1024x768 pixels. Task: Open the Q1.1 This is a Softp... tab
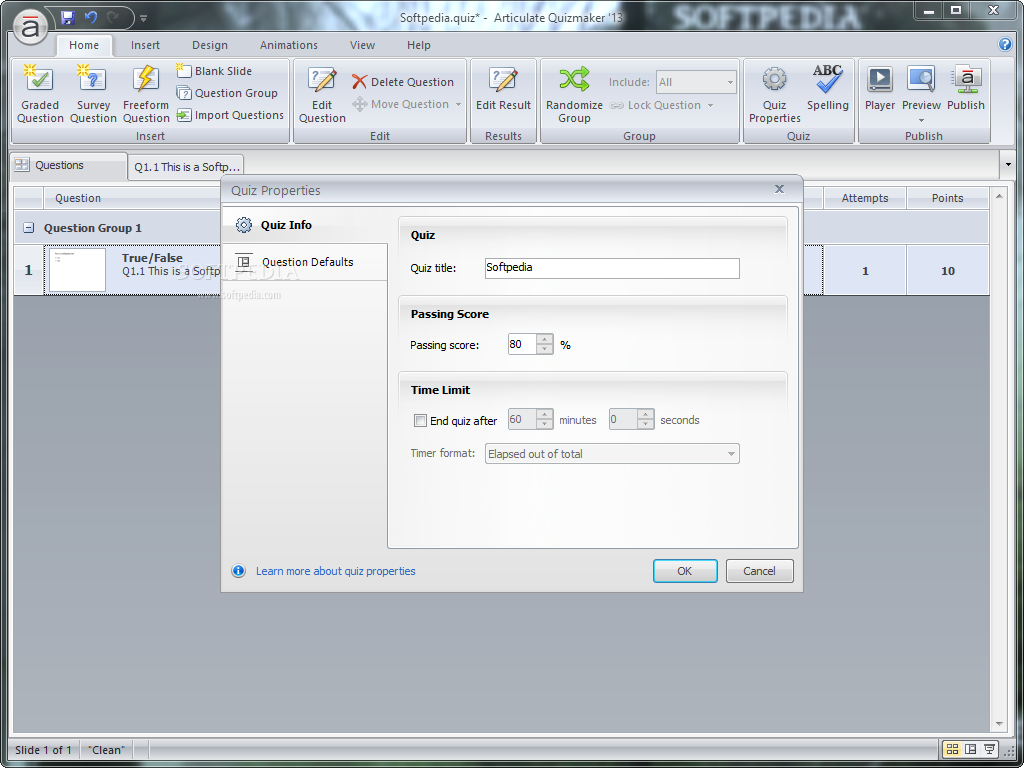185,167
